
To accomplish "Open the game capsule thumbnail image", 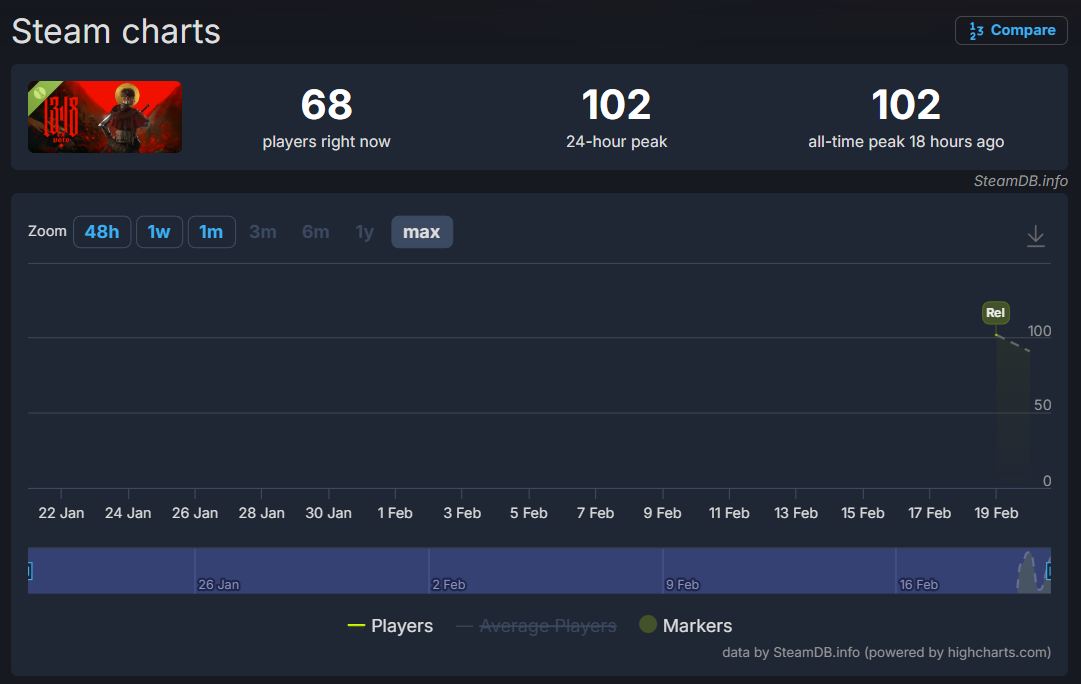I will tap(105, 117).
